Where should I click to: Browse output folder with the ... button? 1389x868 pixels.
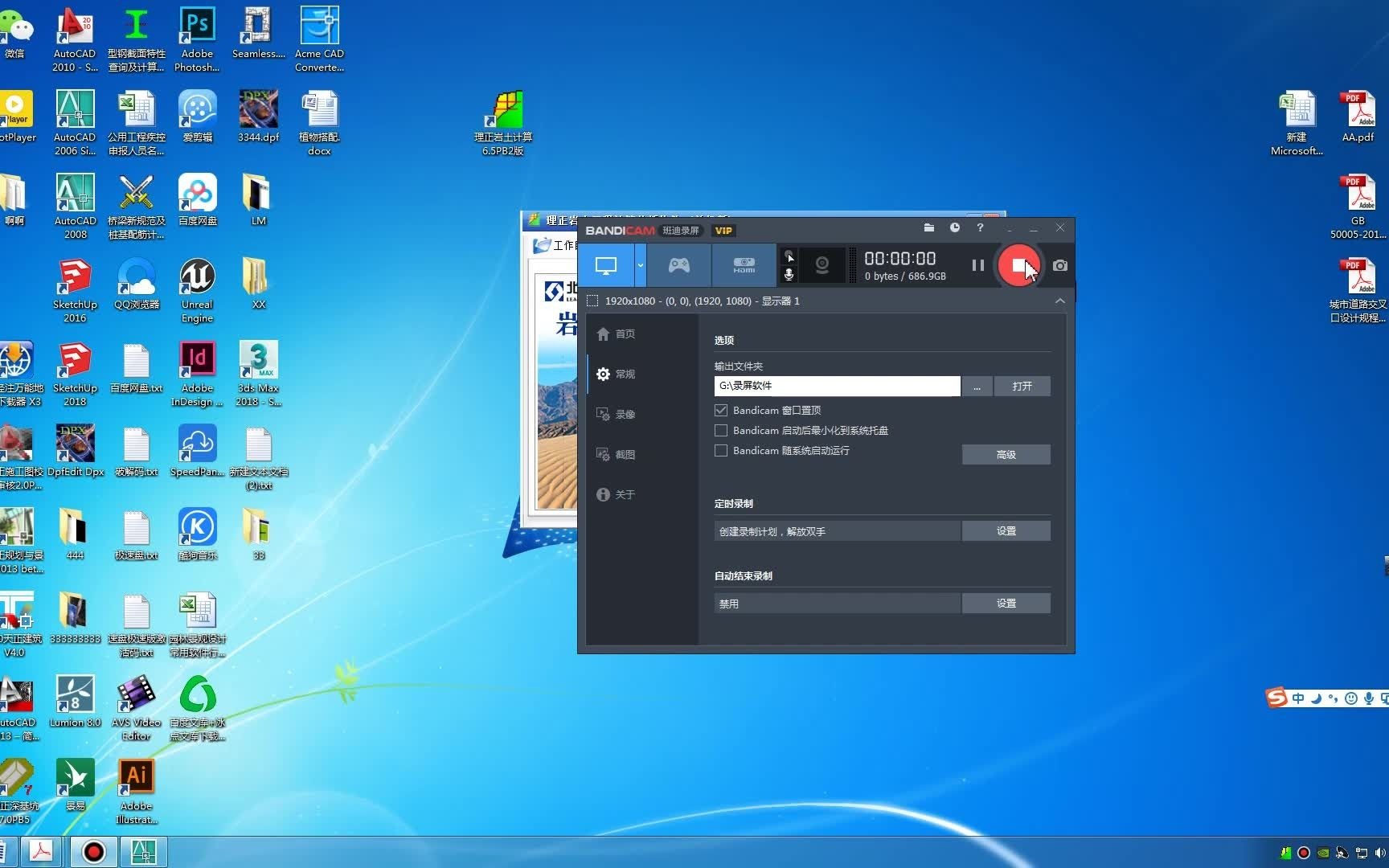coord(977,387)
